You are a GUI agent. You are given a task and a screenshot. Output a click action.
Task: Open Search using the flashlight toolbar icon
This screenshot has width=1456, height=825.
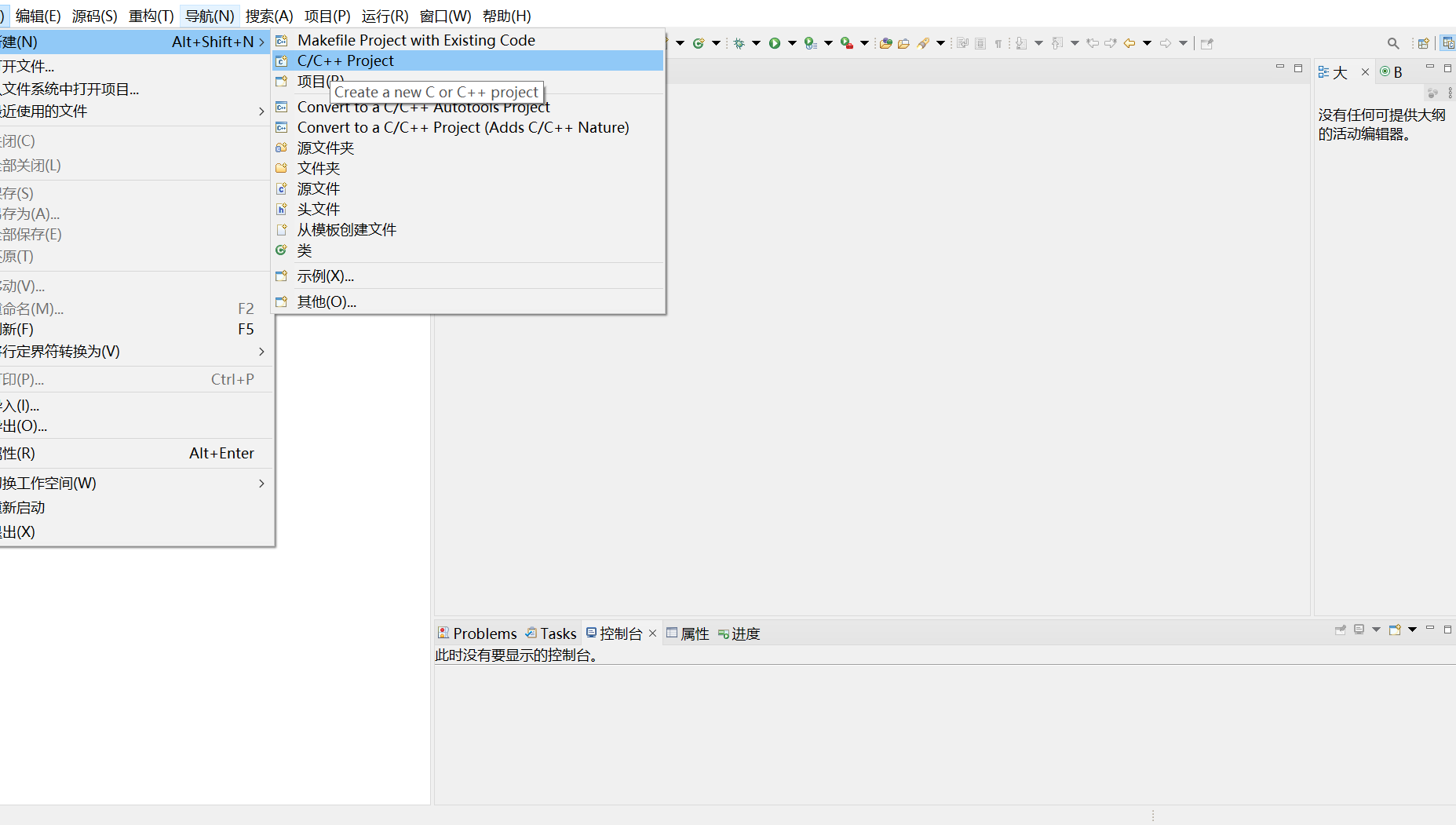pyautogui.click(x=921, y=43)
